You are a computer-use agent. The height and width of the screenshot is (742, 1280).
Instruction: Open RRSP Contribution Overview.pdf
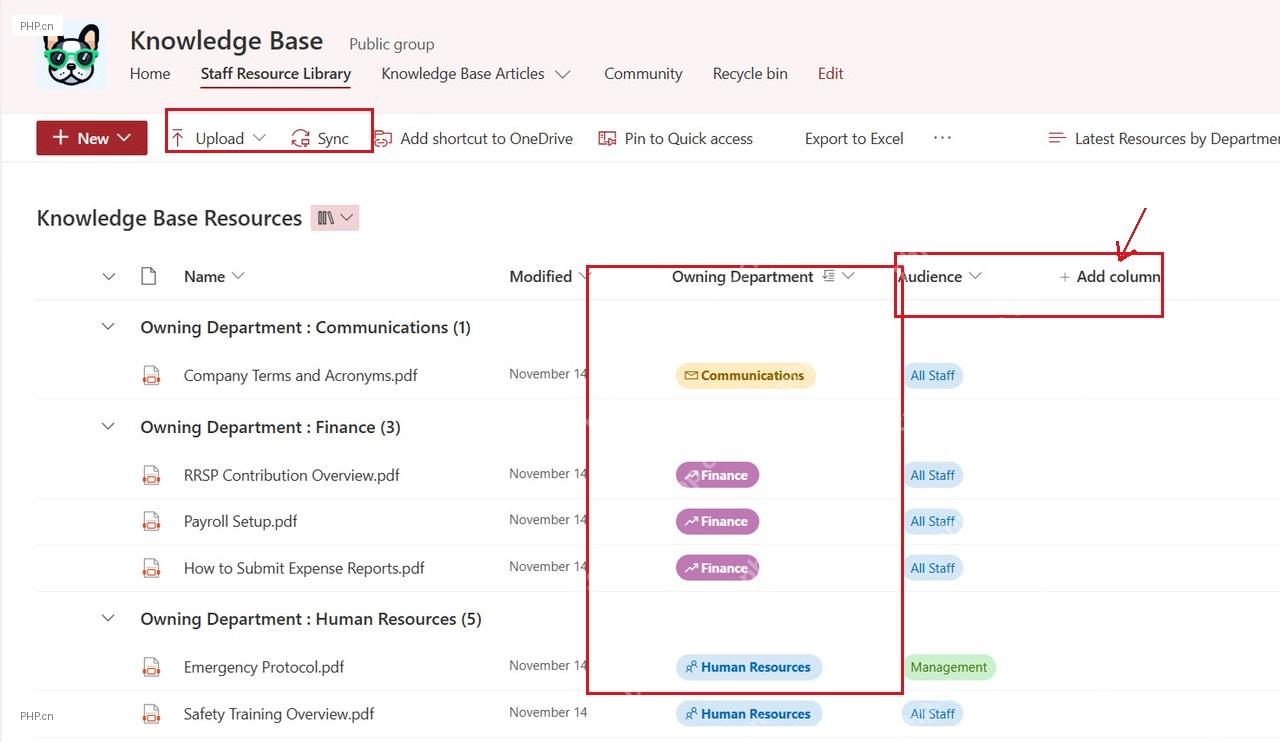tap(292, 475)
